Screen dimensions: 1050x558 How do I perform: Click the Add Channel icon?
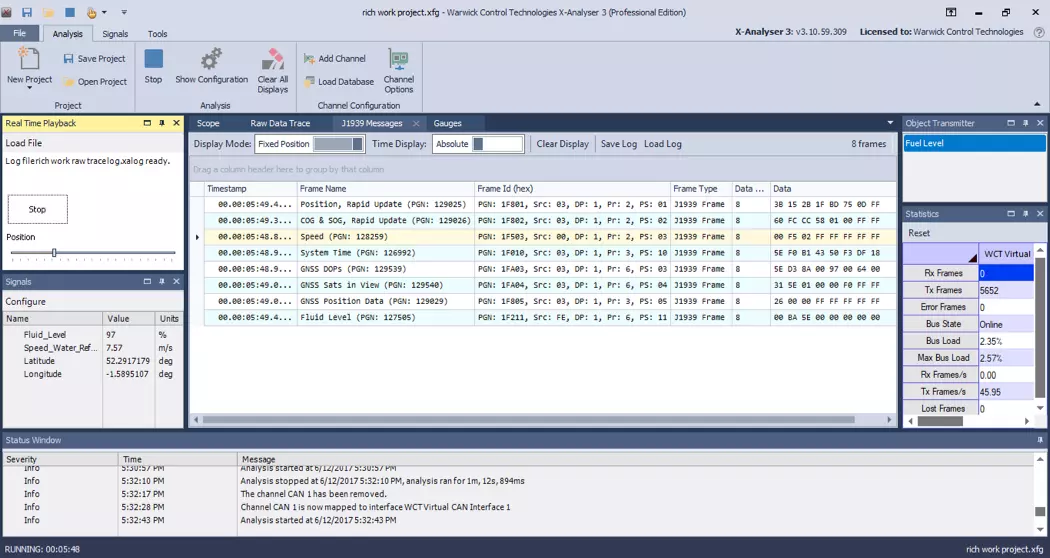click(x=310, y=59)
